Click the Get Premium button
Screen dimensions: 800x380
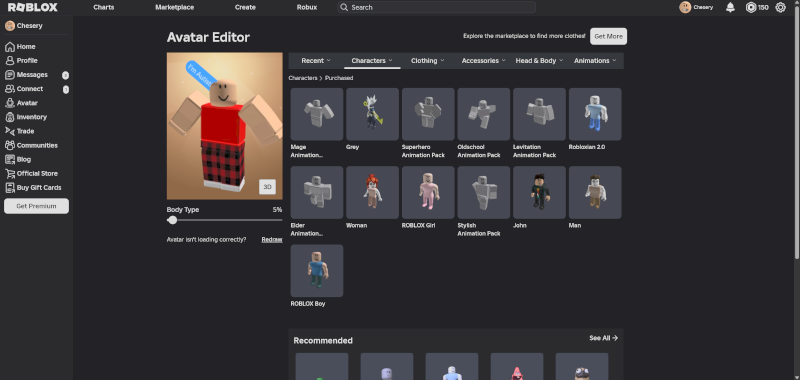click(36, 206)
